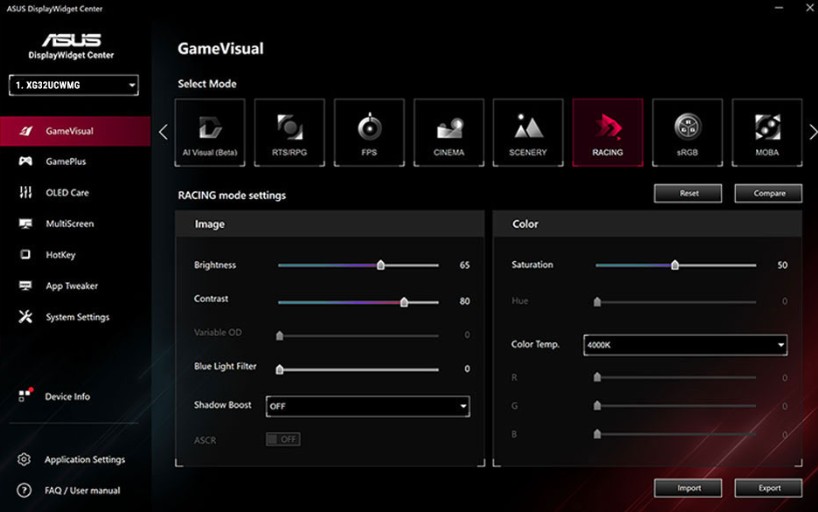The width and height of the screenshot is (818, 512).
Task: Click the Reset button
Action: 688,193
